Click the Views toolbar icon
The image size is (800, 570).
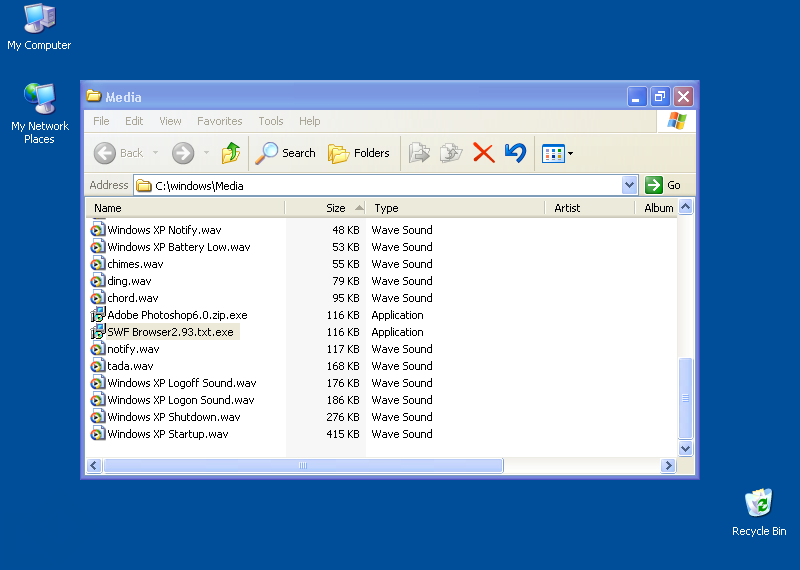click(x=553, y=153)
